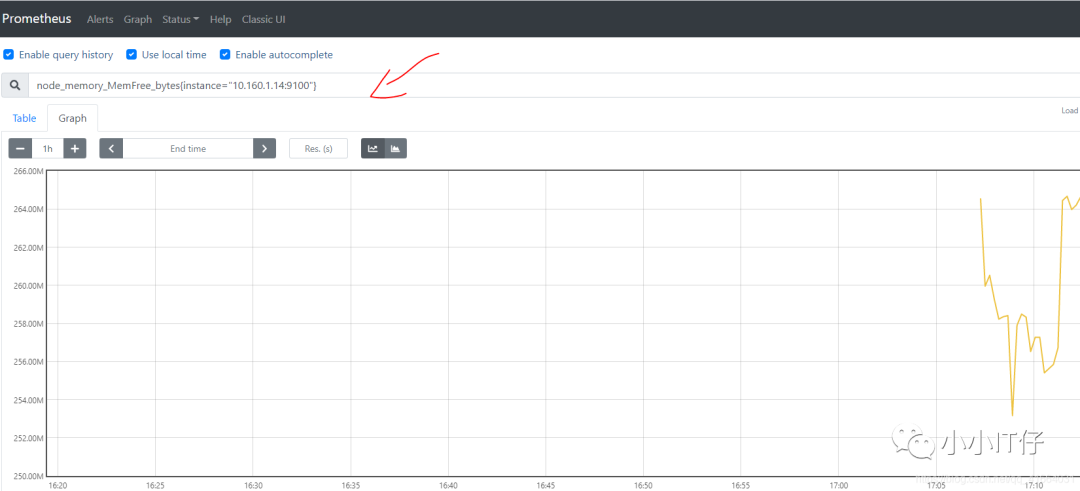Click the Res. (s) resolution field
The height and width of the screenshot is (491, 1080).
pos(318,149)
